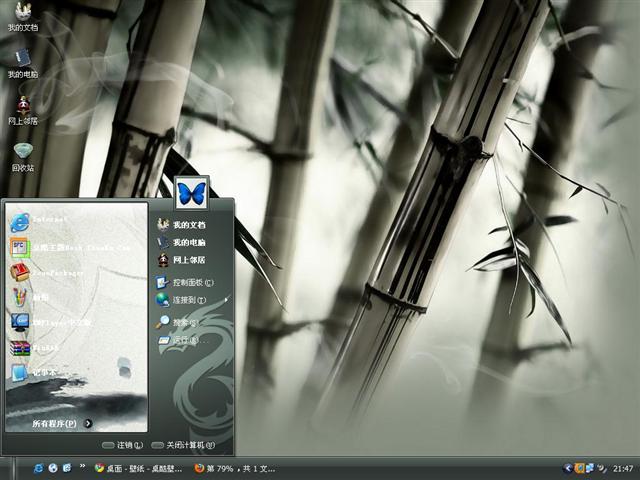Switch to 桌面-壁纸 Chrome taskbar window
The width and height of the screenshot is (640, 480).
139,469
